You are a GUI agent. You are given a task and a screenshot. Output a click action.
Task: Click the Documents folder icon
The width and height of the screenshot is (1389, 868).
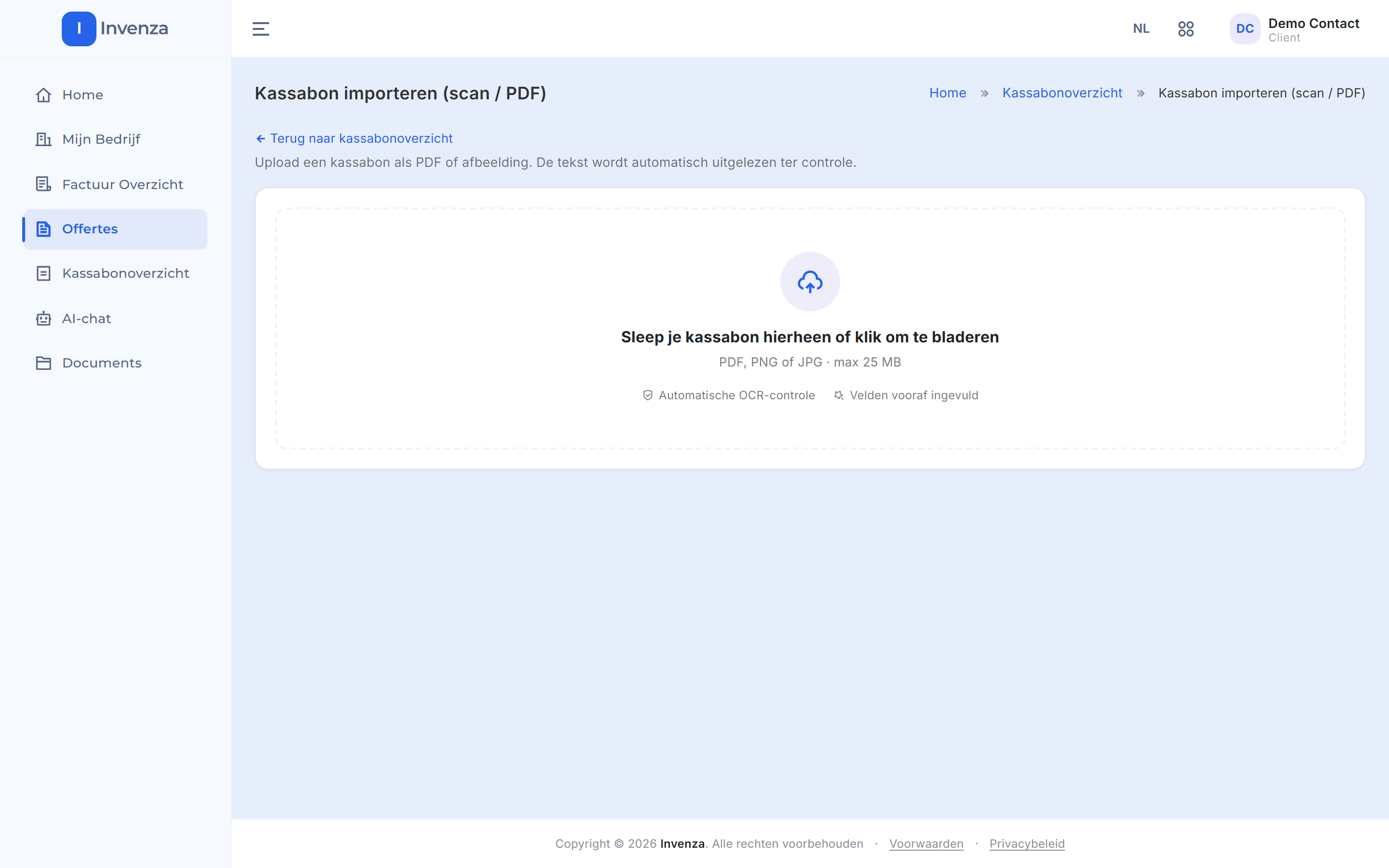(43, 363)
